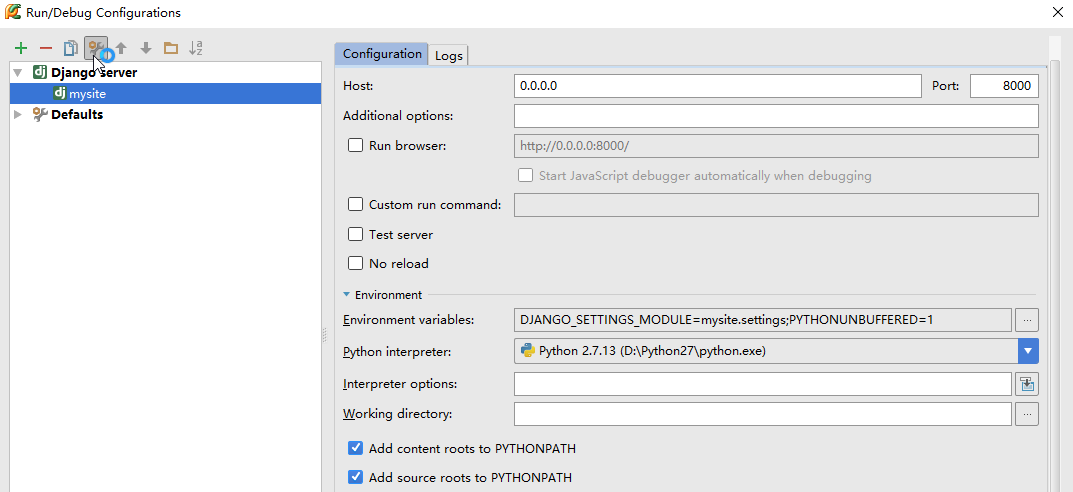Move configuration up arrow
Image resolution: width=1073 pixels, height=492 pixels.
point(121,48)
